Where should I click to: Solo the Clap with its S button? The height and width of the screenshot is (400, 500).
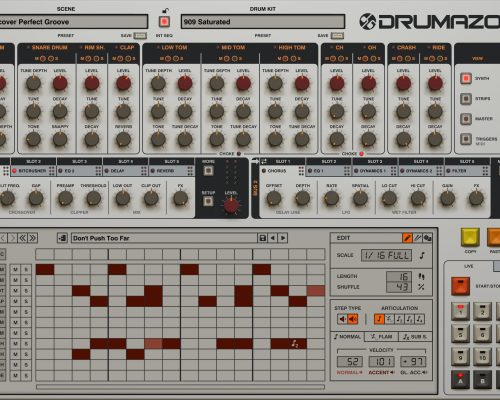tap(127, 59)
